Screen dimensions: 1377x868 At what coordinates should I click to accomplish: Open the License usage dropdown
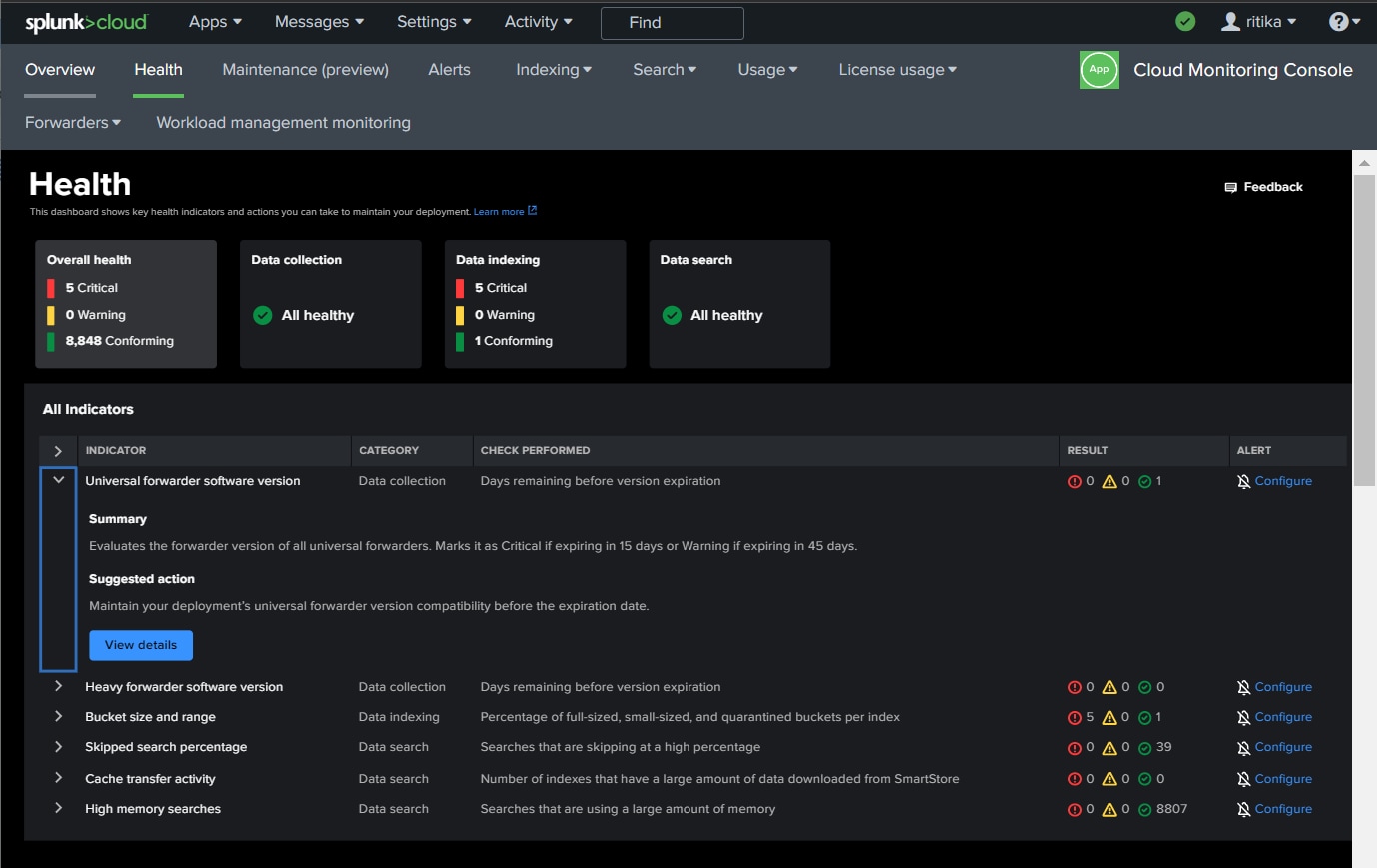[x=897, y=70]
